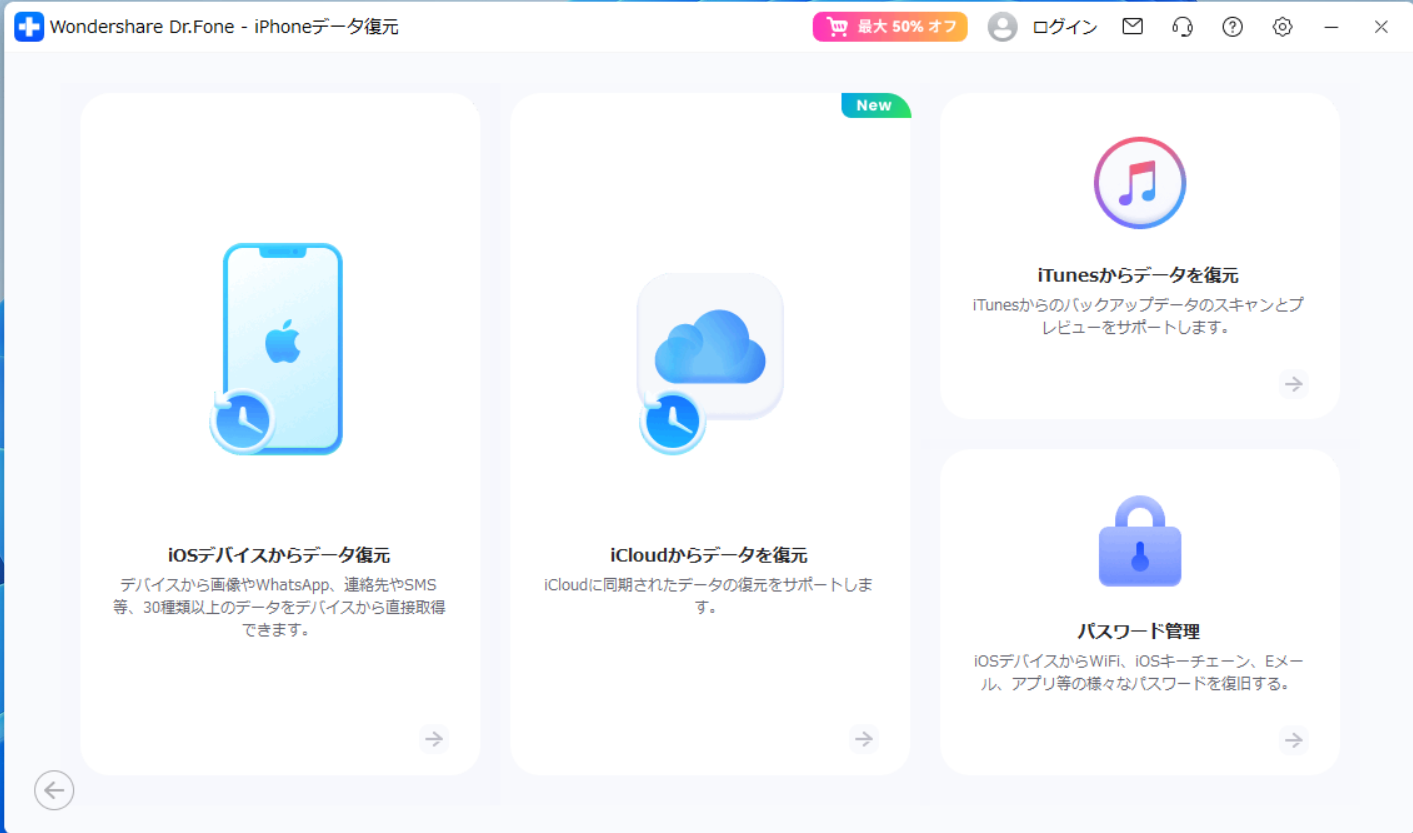Click arrow in パスワード管理 card
The image size is (1413, 833).
pyautogui.click(x=1294, y=740)
